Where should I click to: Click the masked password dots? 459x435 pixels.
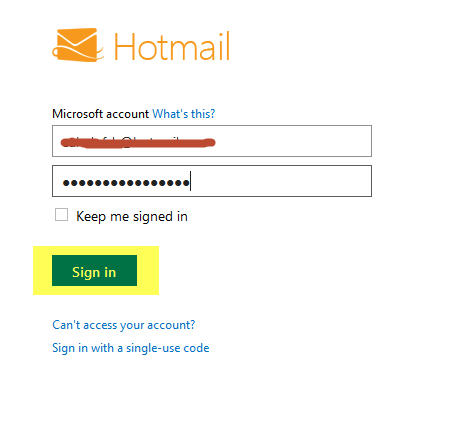[126, 183]
